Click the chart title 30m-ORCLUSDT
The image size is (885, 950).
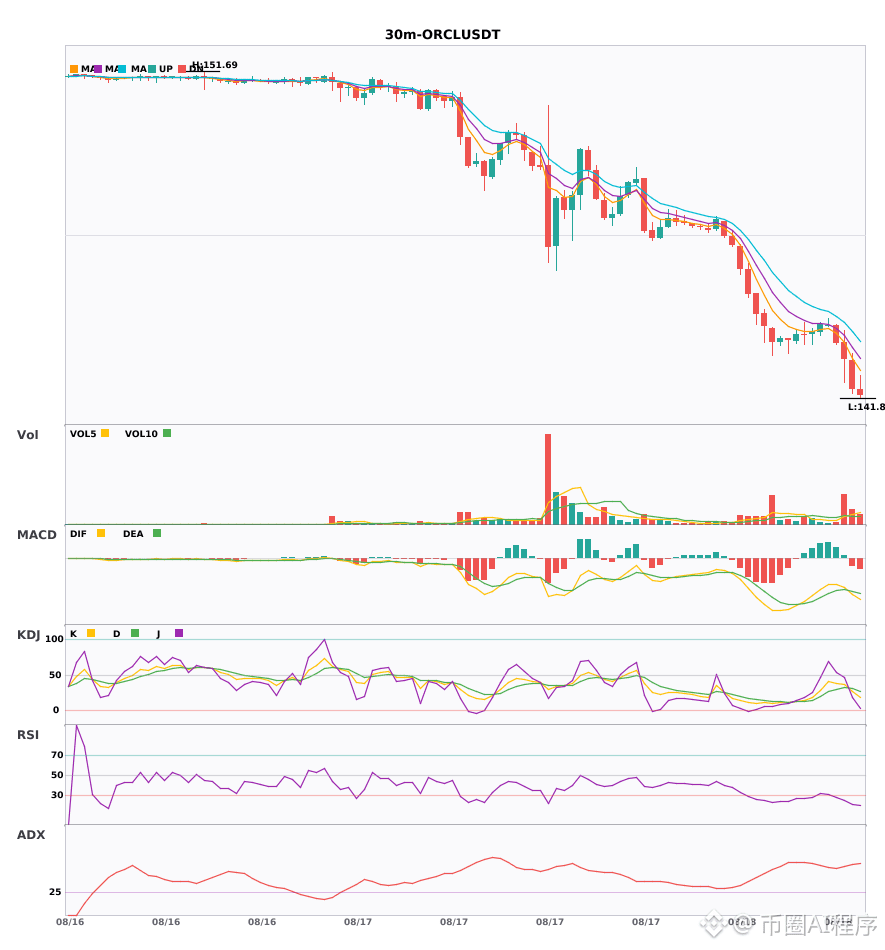442,35
